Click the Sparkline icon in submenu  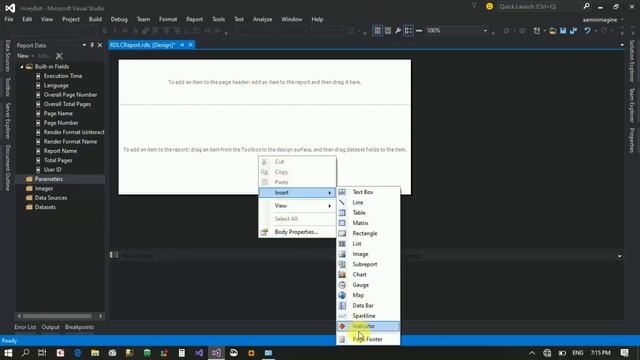point(342,316)
